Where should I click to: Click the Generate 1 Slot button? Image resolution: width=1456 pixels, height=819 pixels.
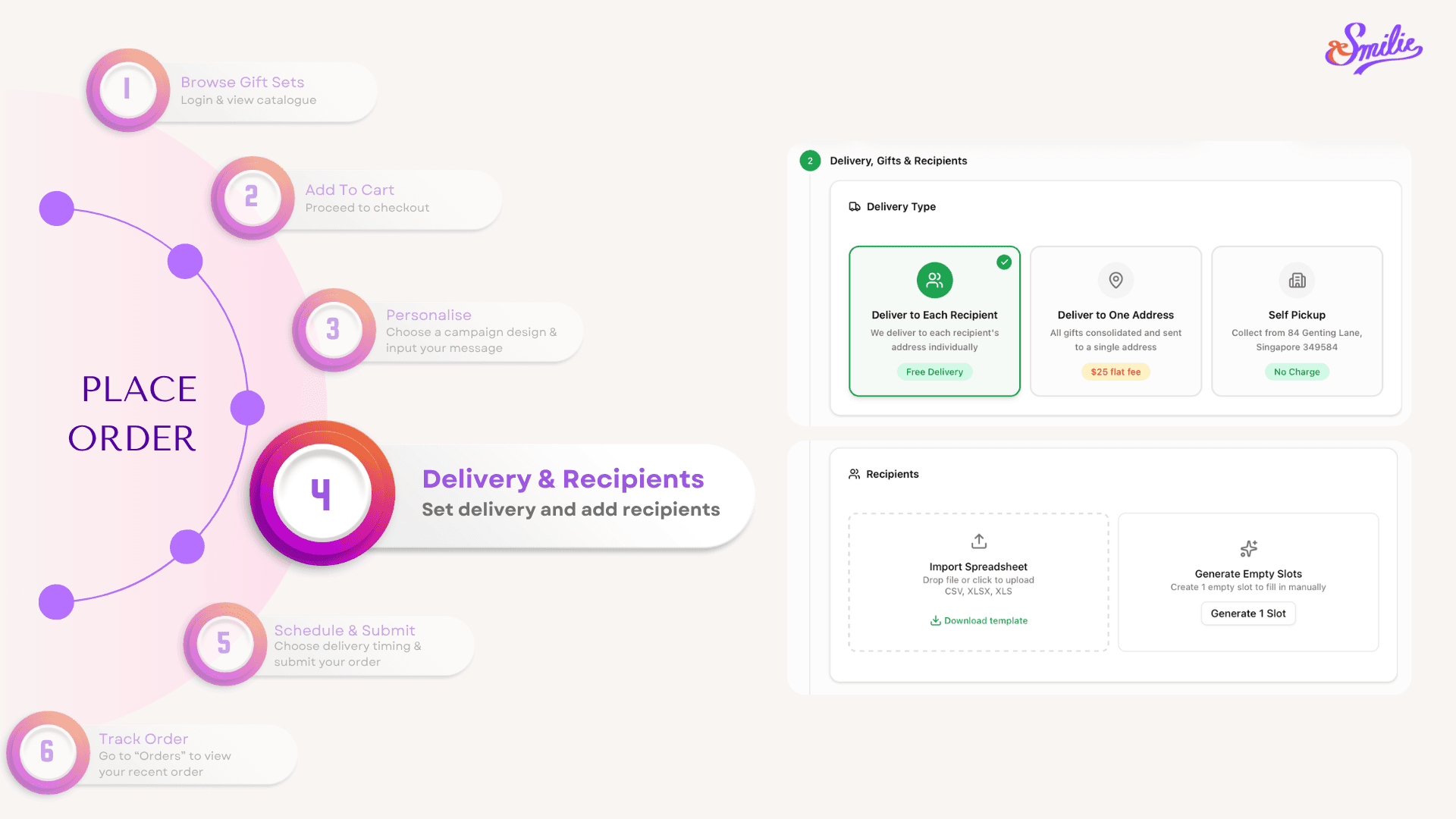pos(1248,613)
